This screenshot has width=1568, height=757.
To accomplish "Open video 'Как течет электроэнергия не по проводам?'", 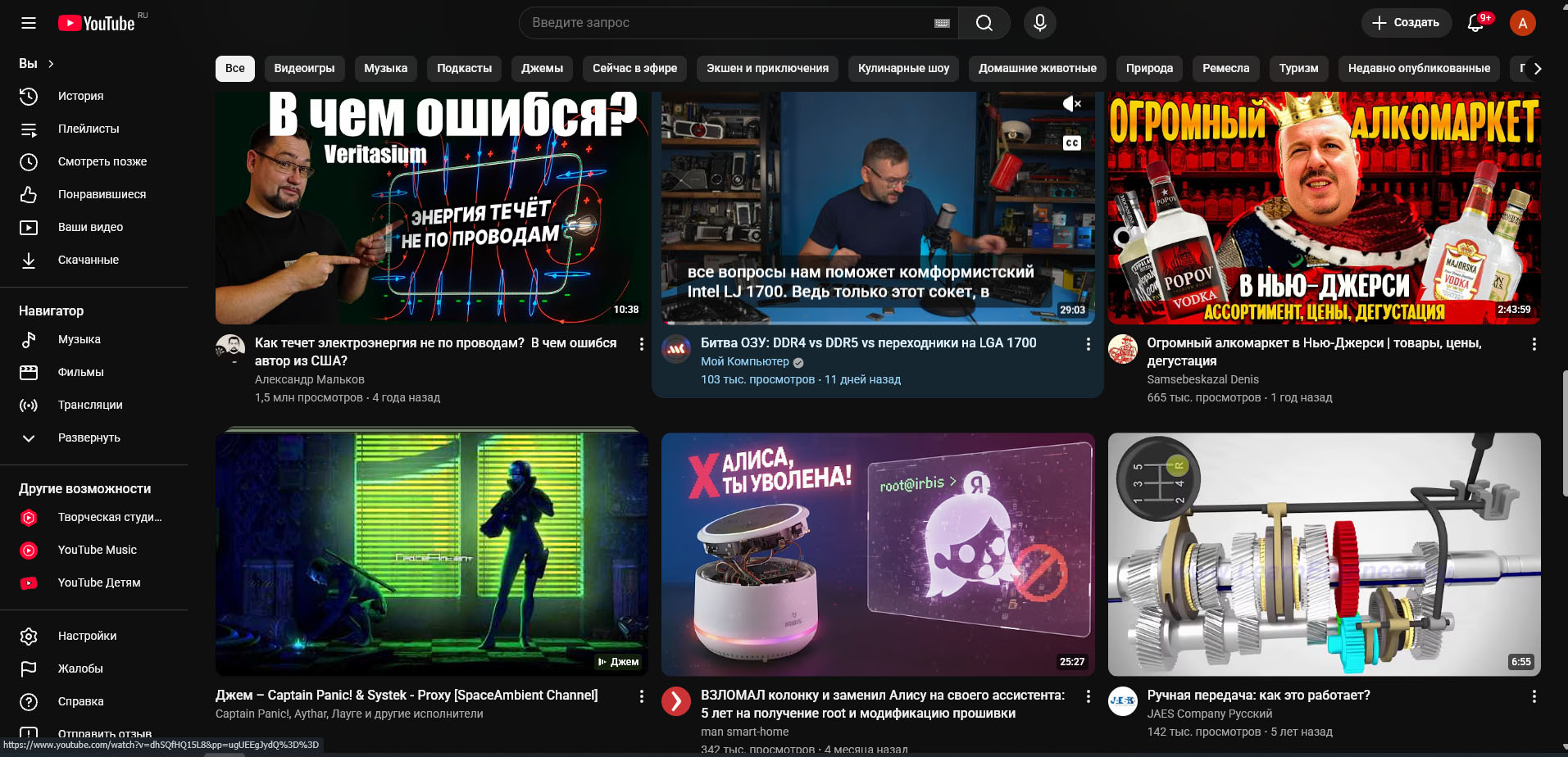I will coord(435,351).
